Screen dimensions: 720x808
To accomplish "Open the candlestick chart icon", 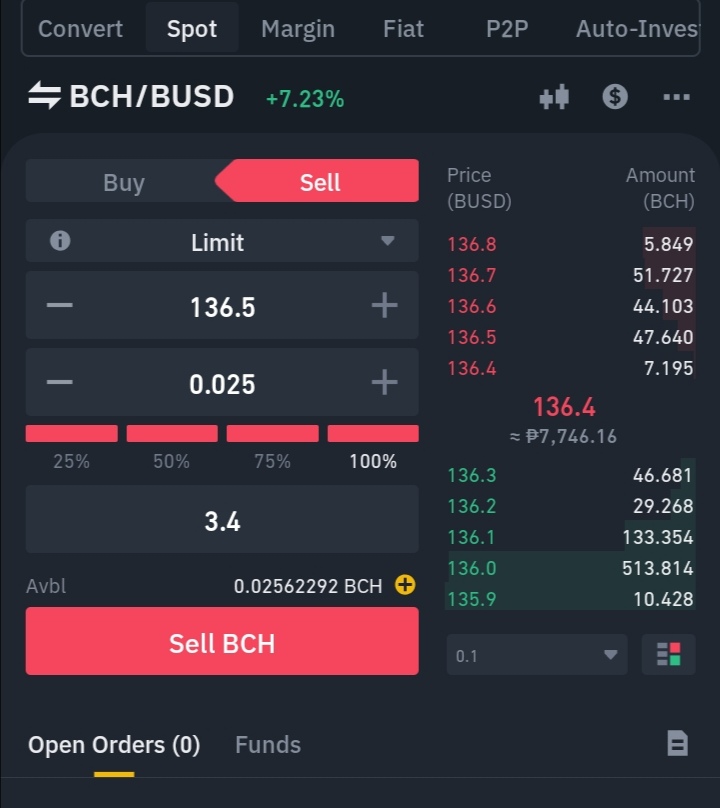I will (554, 97).
